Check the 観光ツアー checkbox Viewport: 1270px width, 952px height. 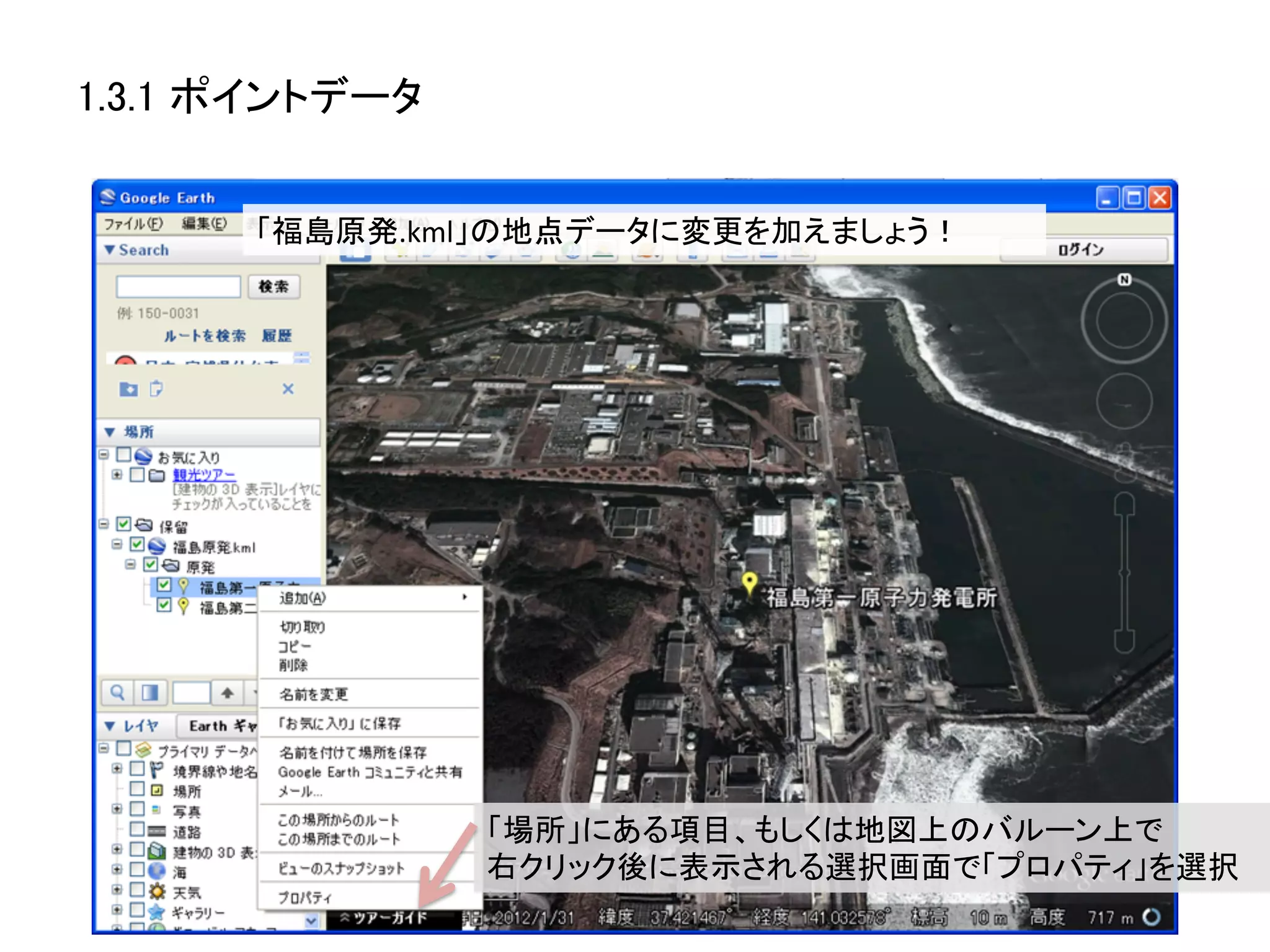pos(137,475)
